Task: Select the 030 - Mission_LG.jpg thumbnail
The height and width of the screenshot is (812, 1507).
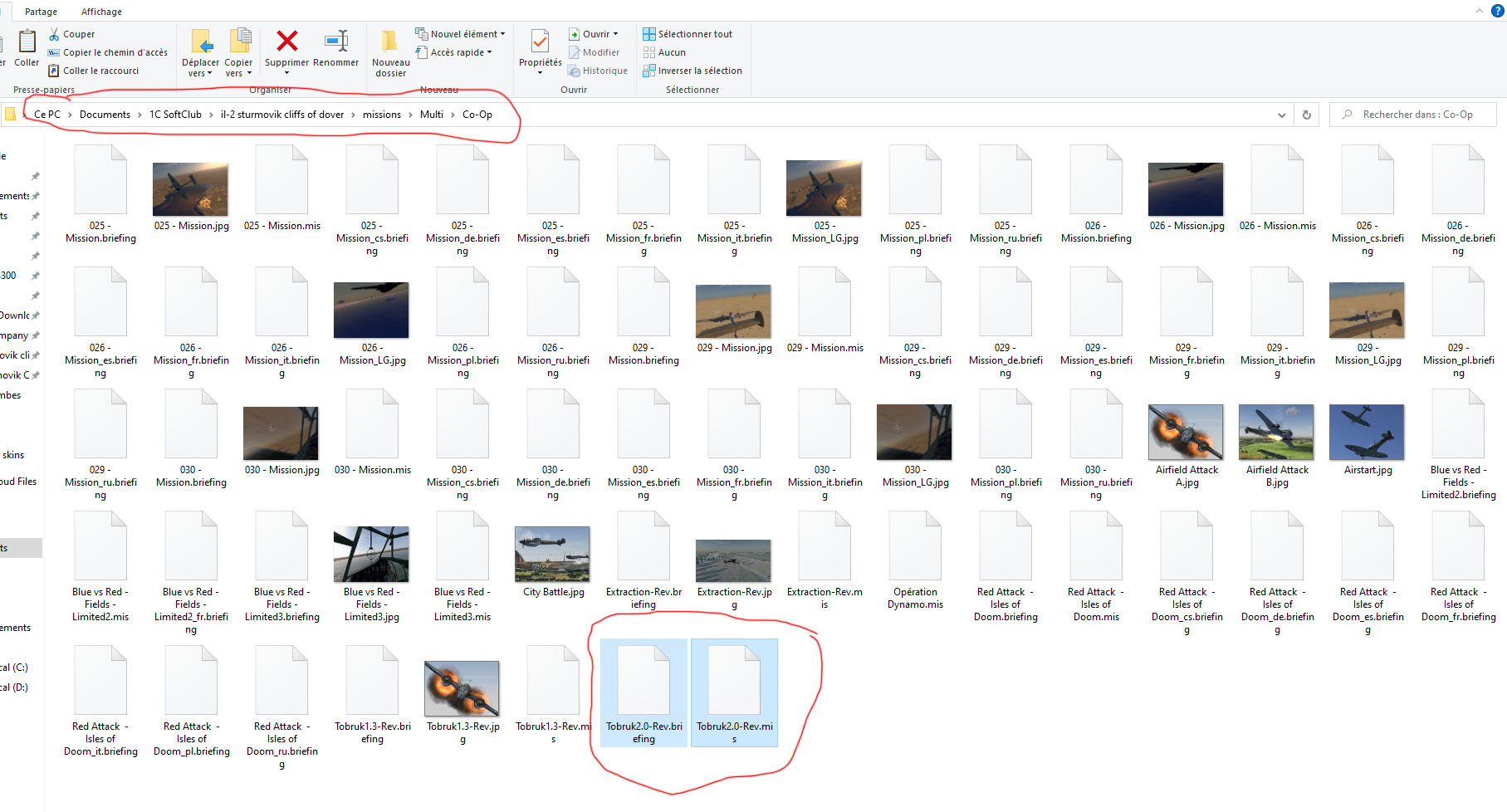Action: [914, 432]
